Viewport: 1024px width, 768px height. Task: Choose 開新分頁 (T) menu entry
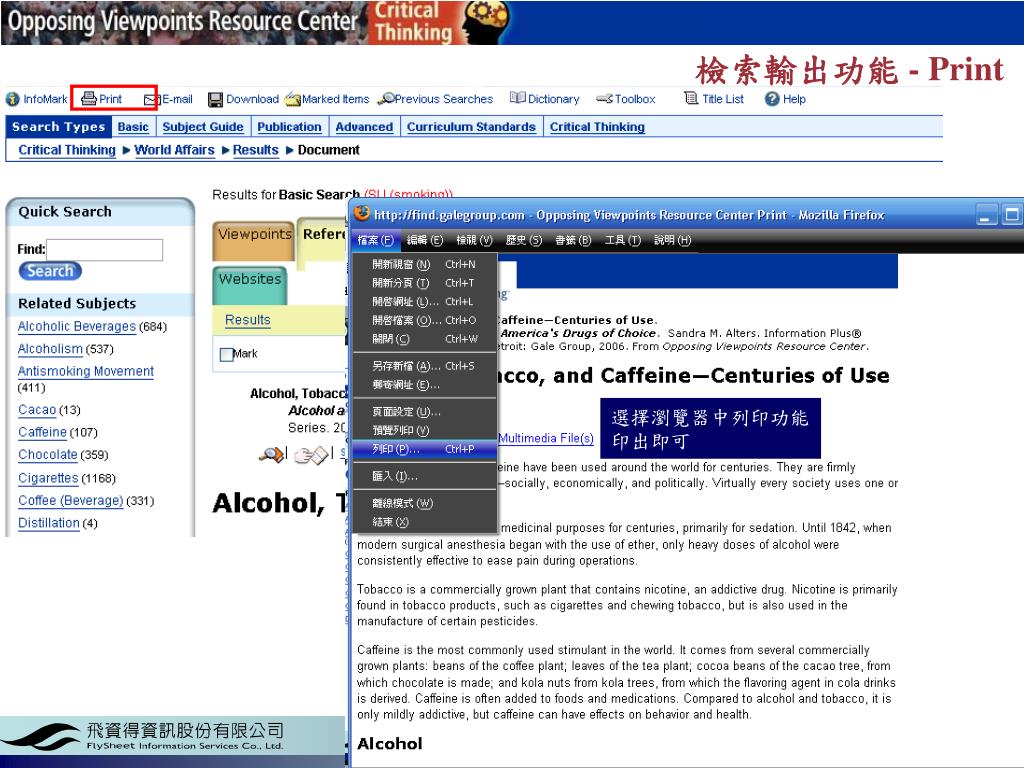[424, 283]
